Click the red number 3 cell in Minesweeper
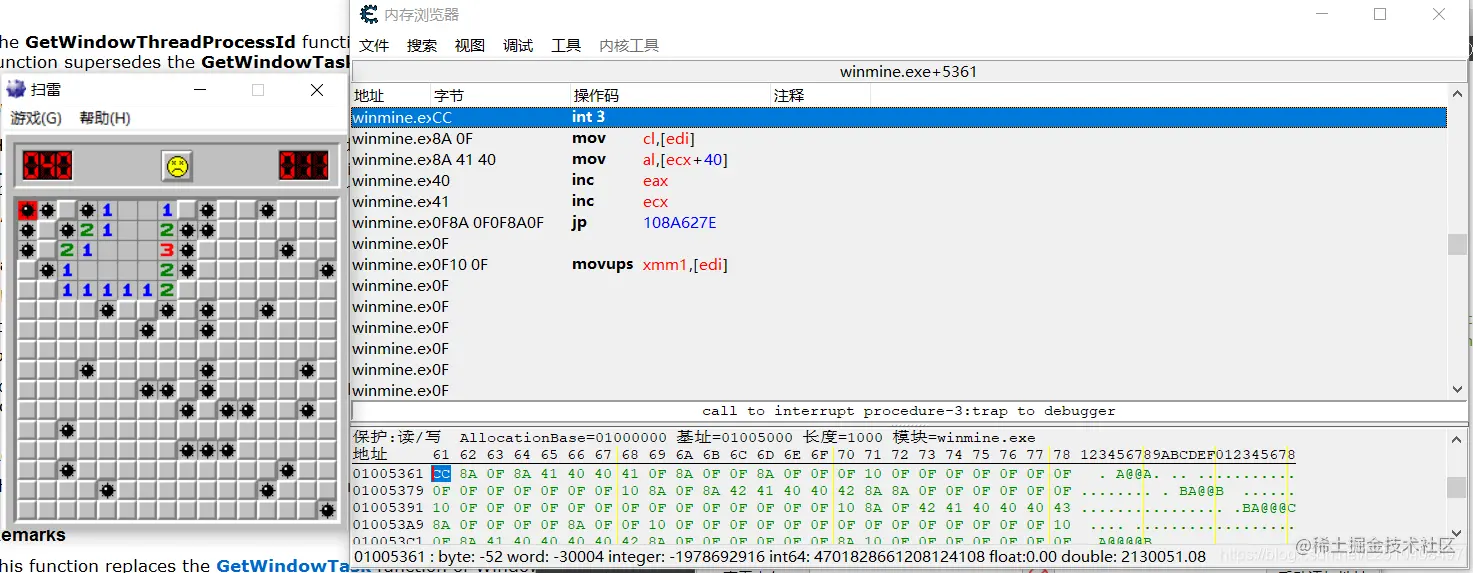This screenshot has width=1473, height=573. click(x=167, y=250)
